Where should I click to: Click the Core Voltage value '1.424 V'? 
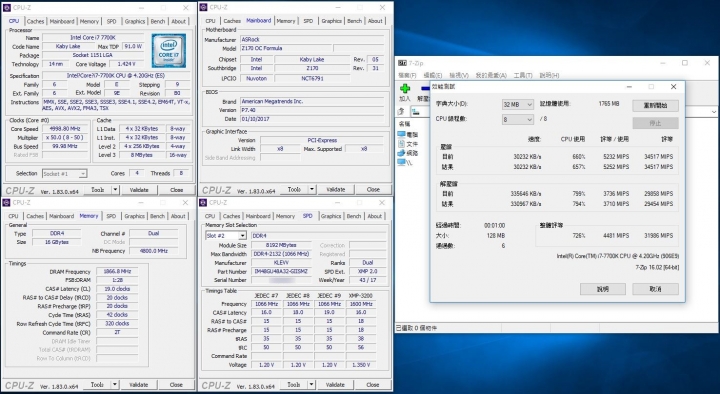coord(126,64)
